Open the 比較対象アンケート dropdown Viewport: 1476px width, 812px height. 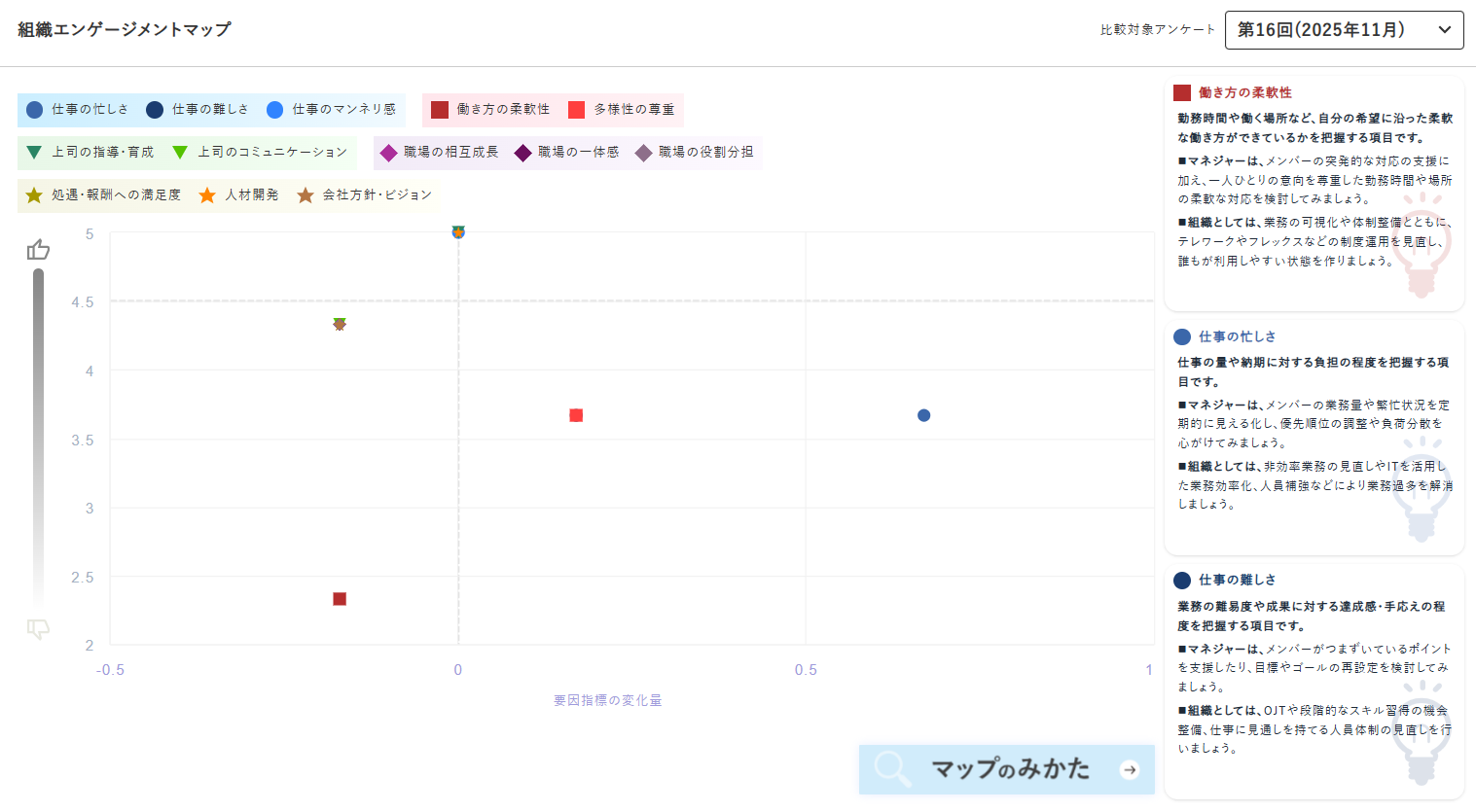click(1344, 30)
